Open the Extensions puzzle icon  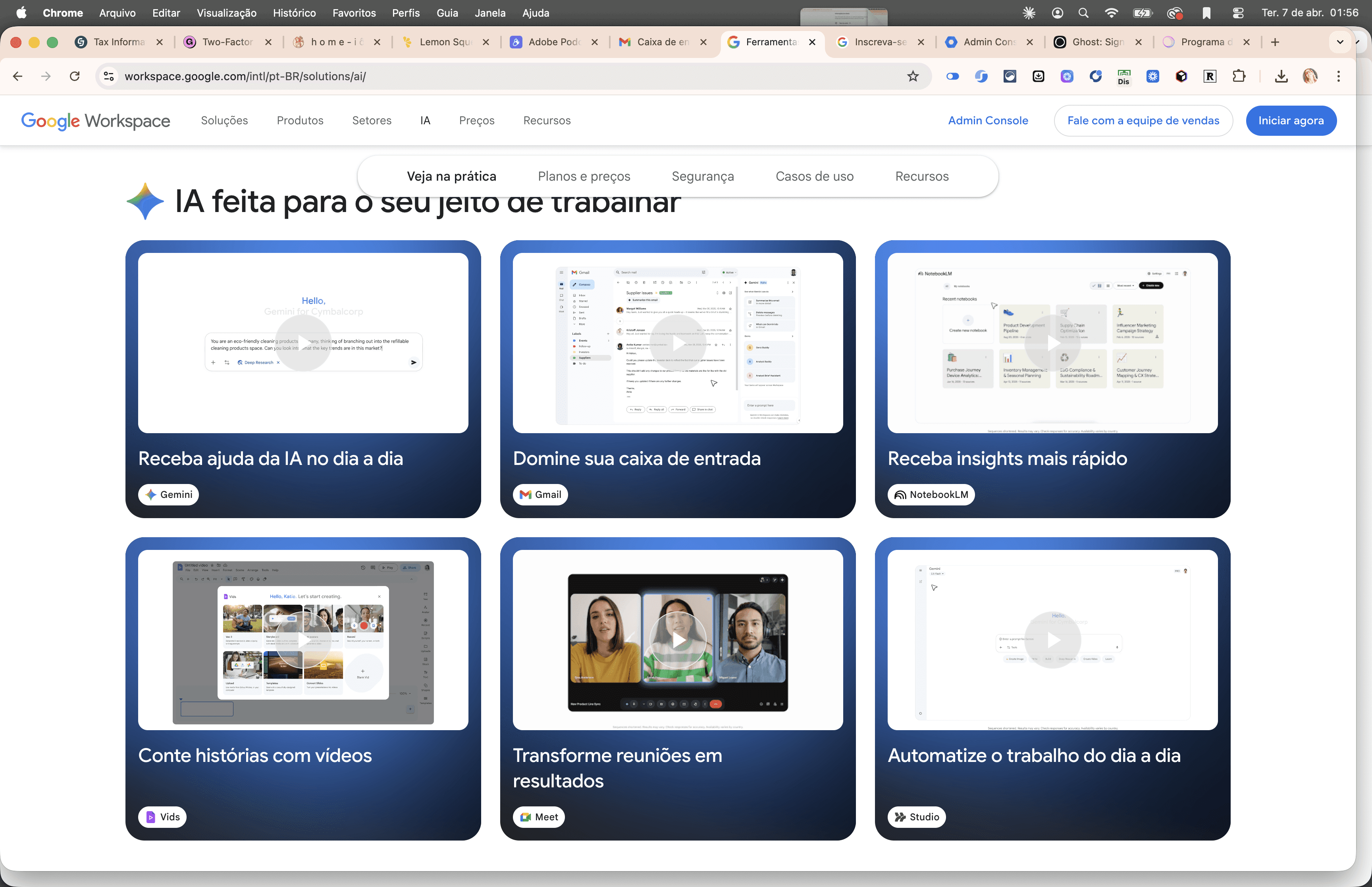pos(1239,76)
